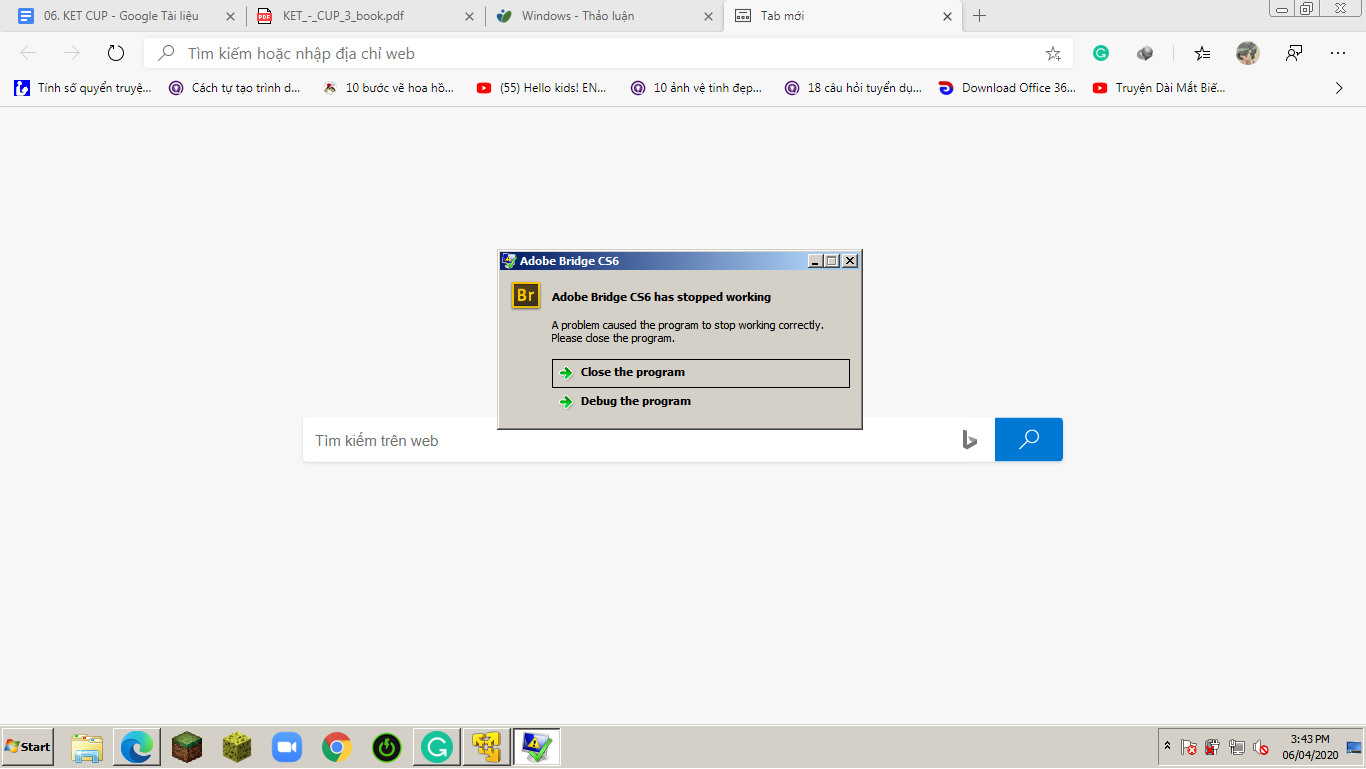Click the show desktop tray icon
Viewport: 1366px width, 769px height.
[1354, 747]
